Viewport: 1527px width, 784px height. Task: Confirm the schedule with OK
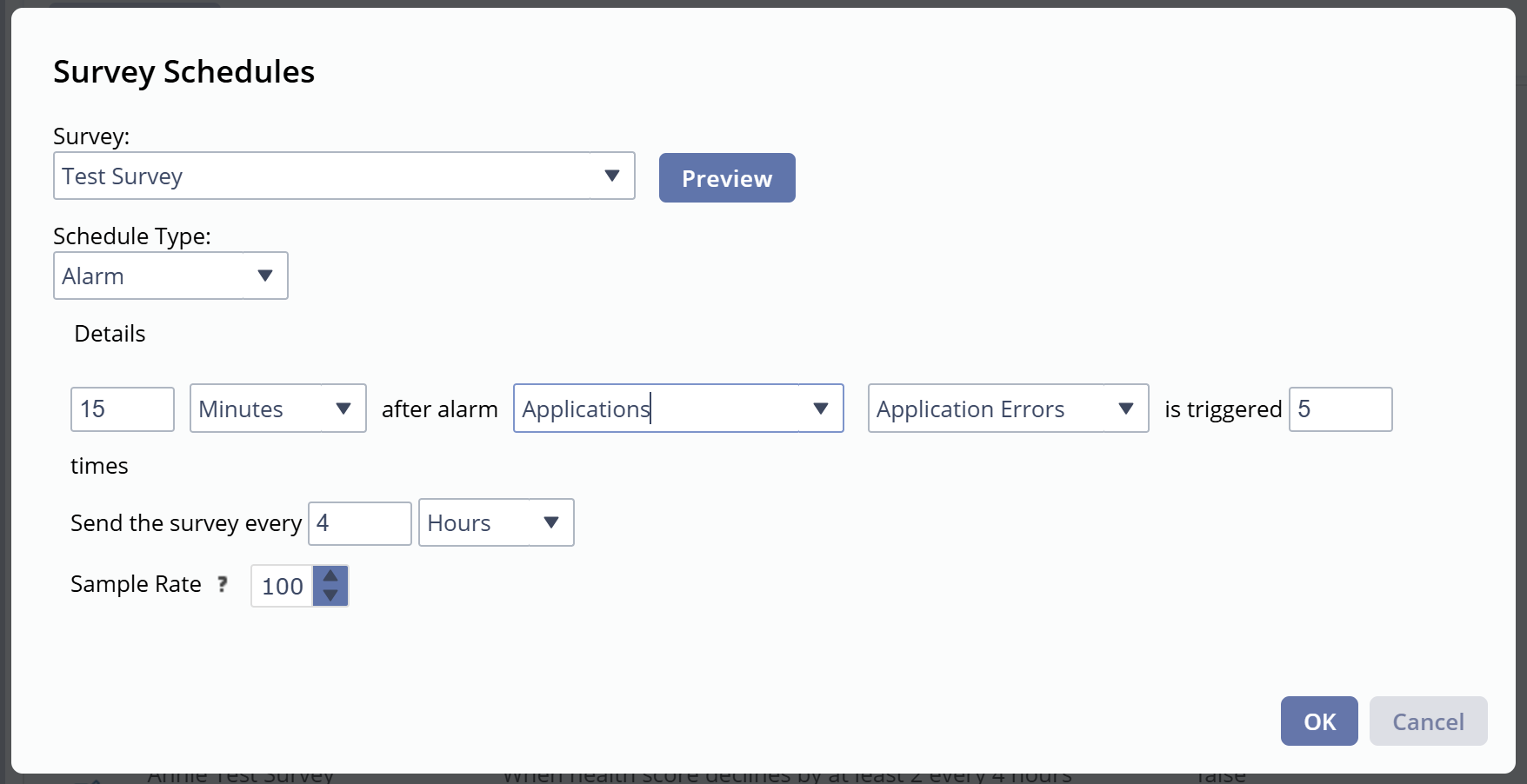1318,721
